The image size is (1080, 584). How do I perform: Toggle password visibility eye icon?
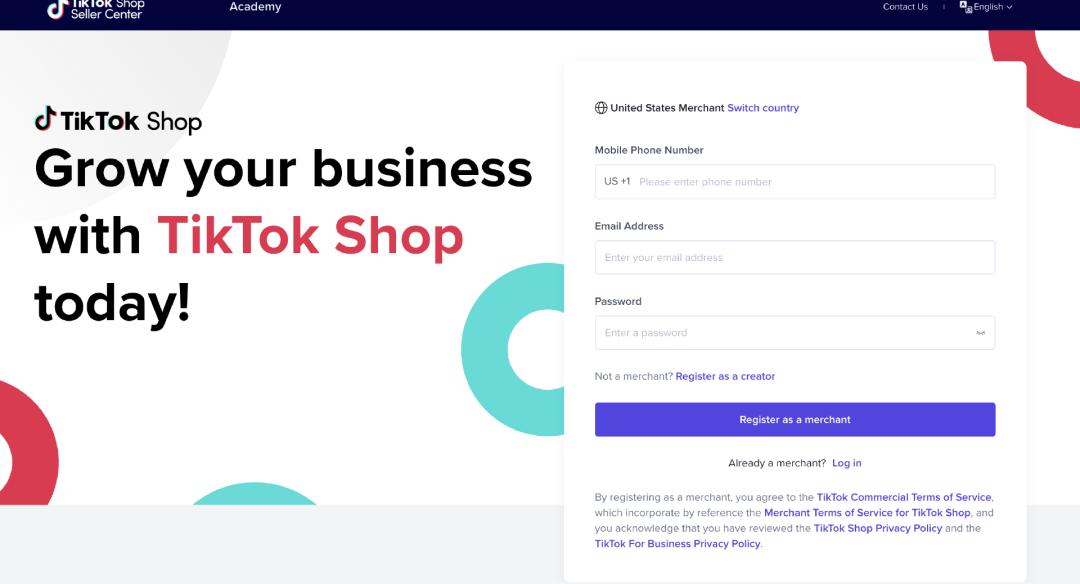tap(980, 333)
